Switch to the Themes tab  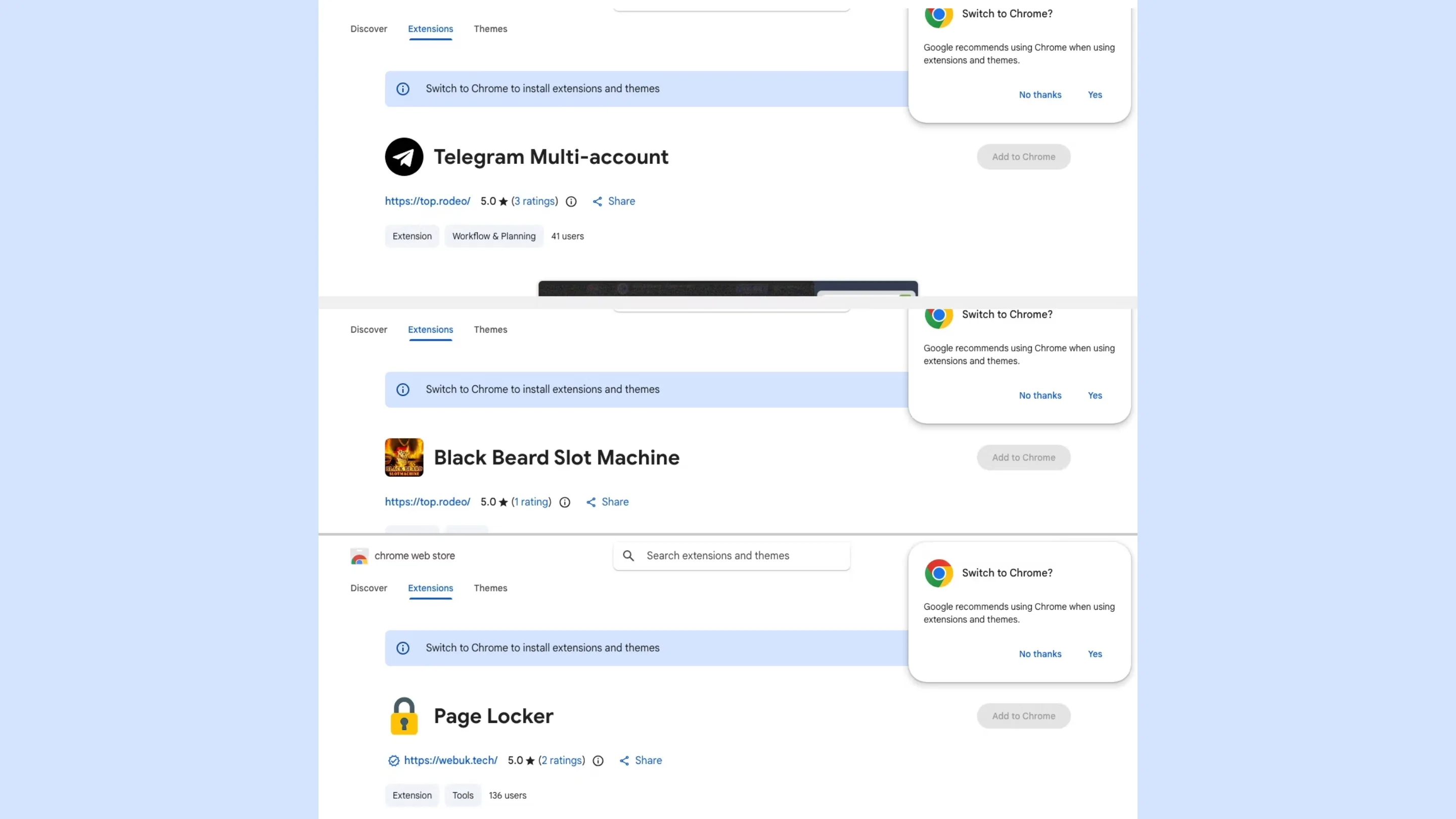pyautogui.click(x=490, y=588)
